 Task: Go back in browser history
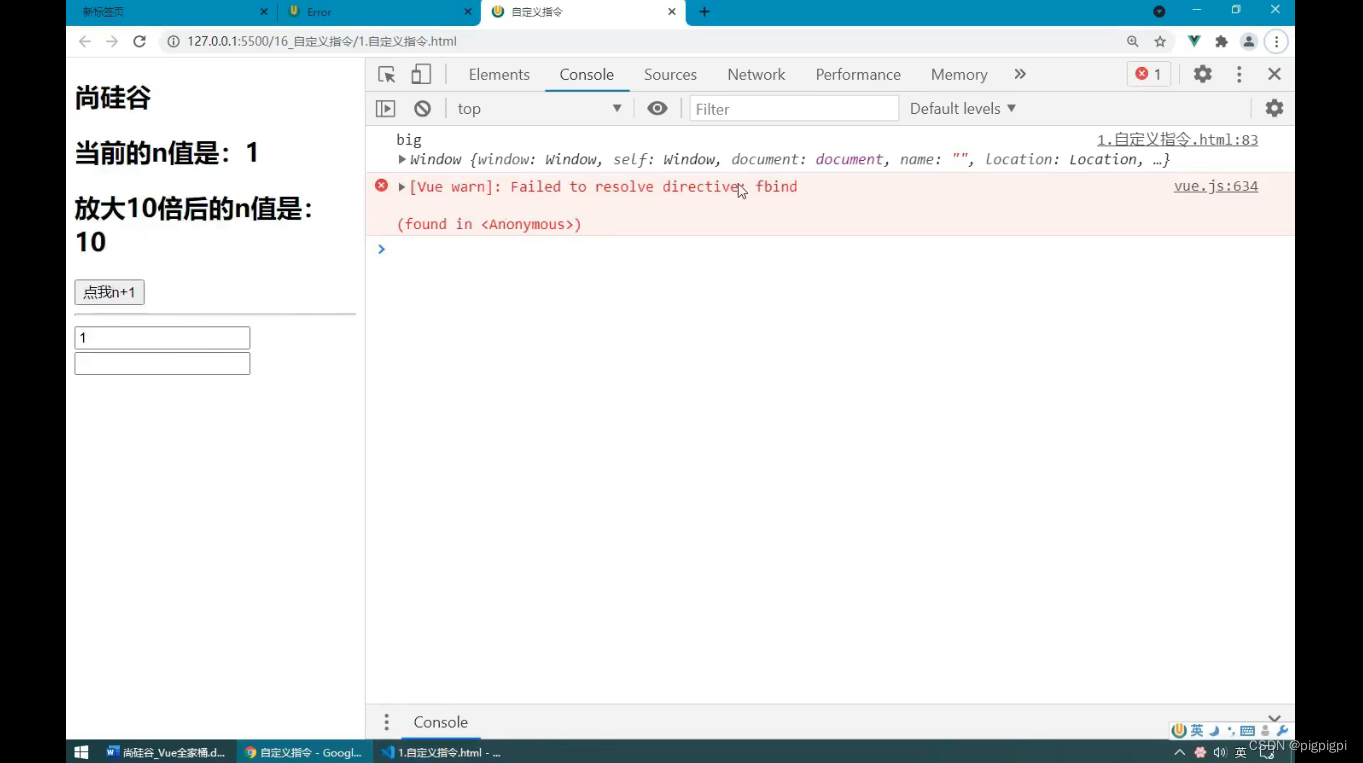[x=85, y=41]
